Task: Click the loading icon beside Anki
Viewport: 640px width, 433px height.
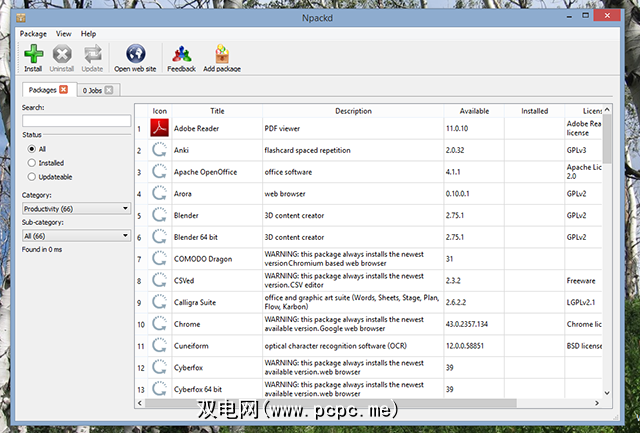Action: (159, 150)
